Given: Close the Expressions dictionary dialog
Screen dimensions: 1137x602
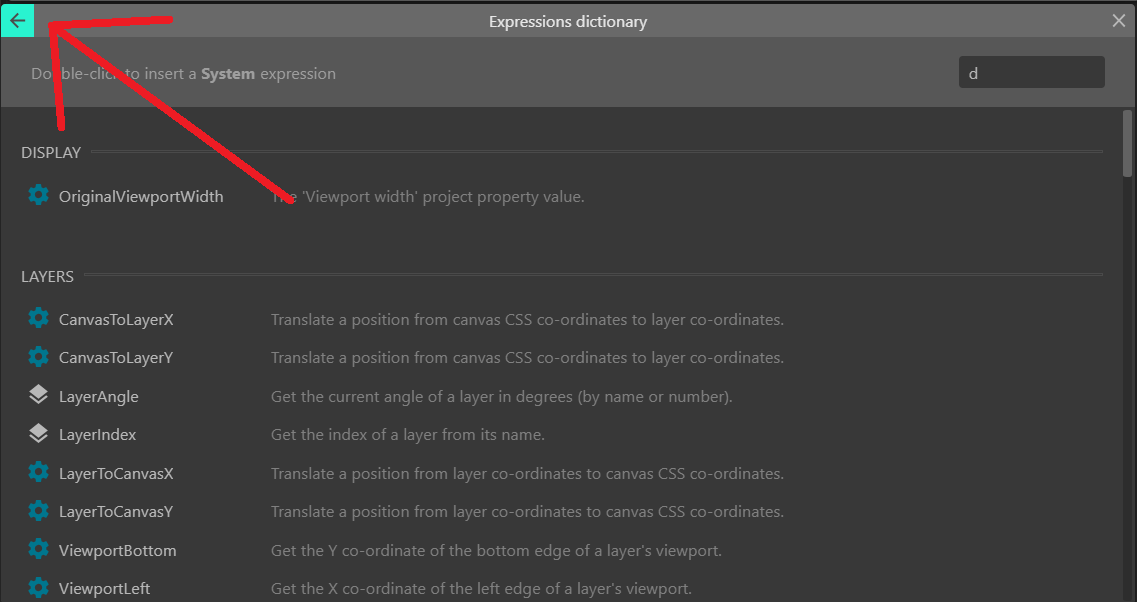Looking at the screenshot, I should pos(1117,20).
